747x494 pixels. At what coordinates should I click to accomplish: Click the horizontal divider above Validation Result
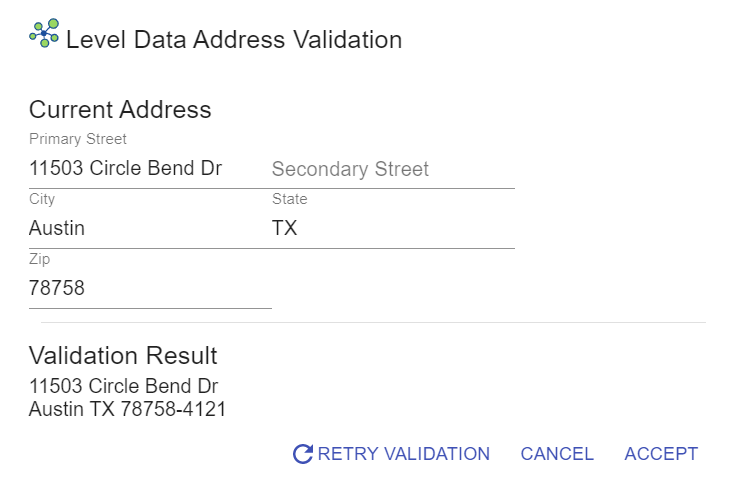pyautogui.click(x=372, y=323)
